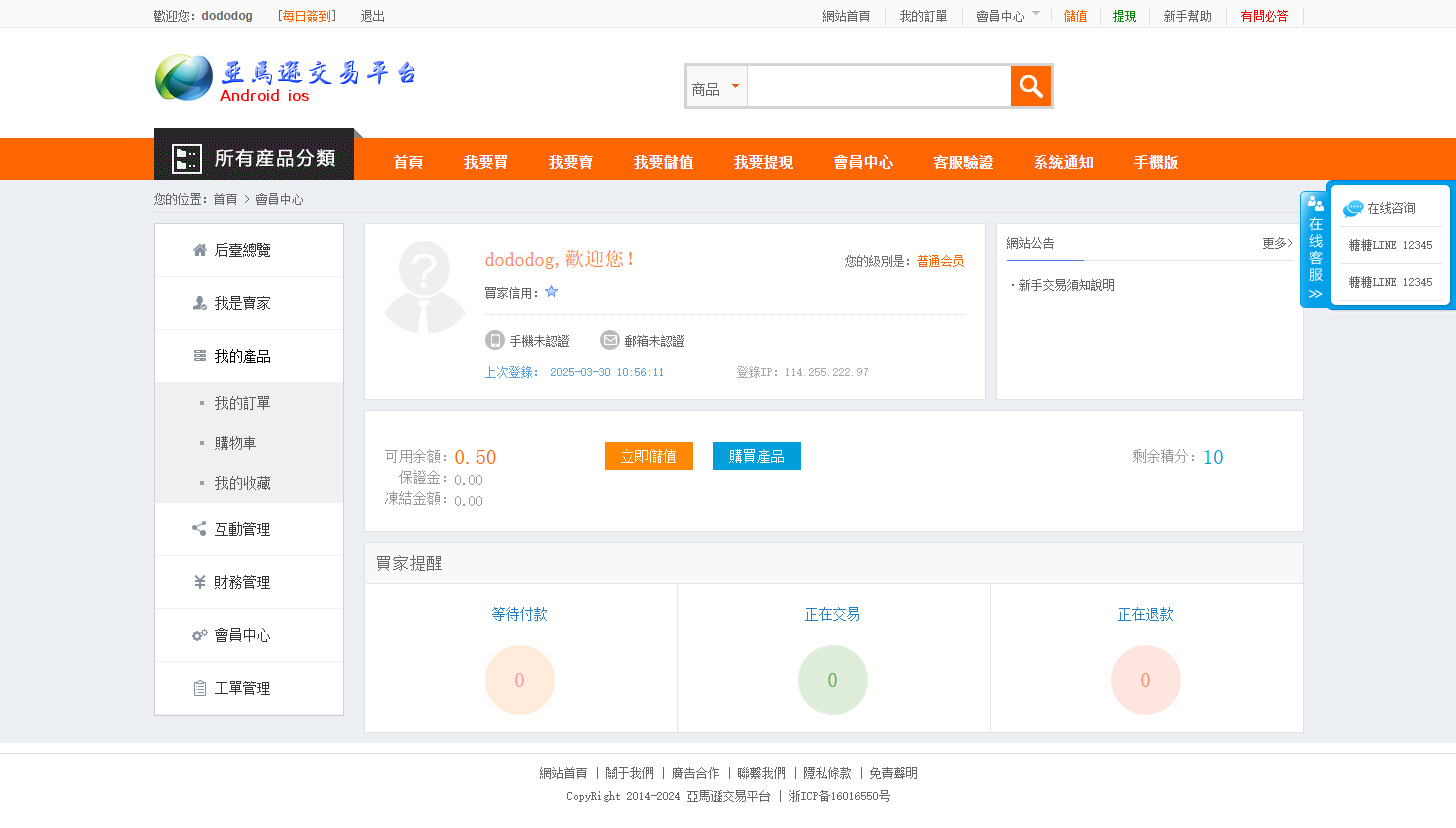This screenshot has width=1456, height=828.
Task: Click the clipboard icon beside 工單管理
Action: coord(200,688)
